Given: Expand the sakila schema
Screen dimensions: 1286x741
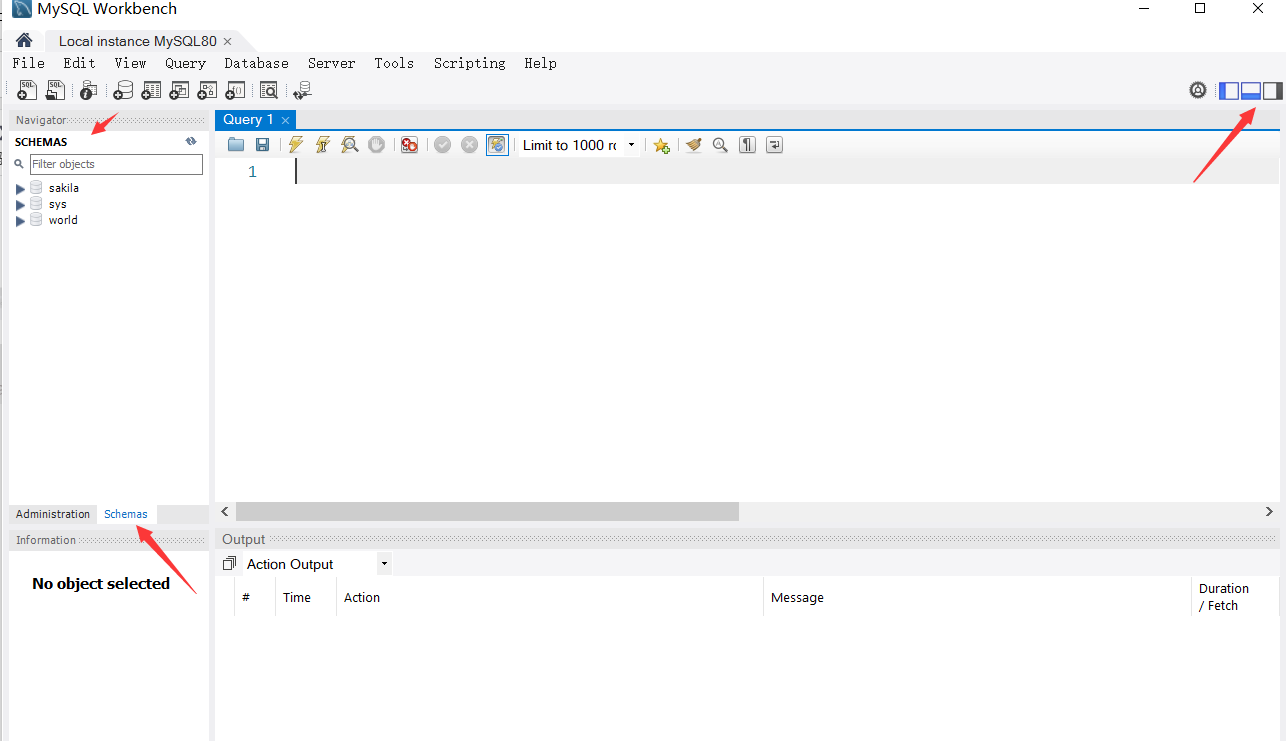Looking at the screenshot, I should pyautogui.click(x=20, y=189).
